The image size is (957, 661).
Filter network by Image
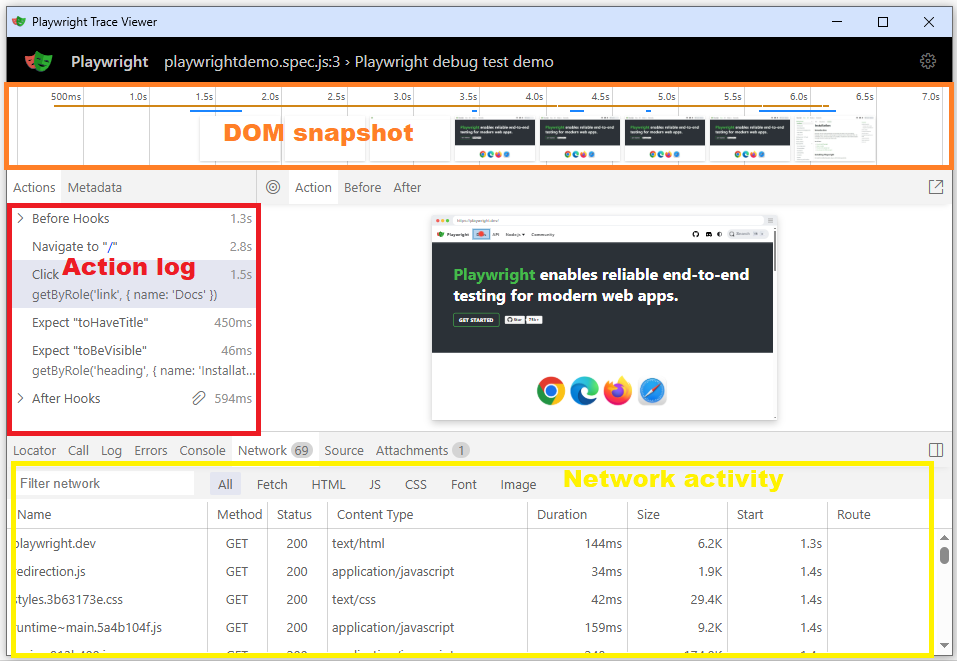[x=518, y=484]
